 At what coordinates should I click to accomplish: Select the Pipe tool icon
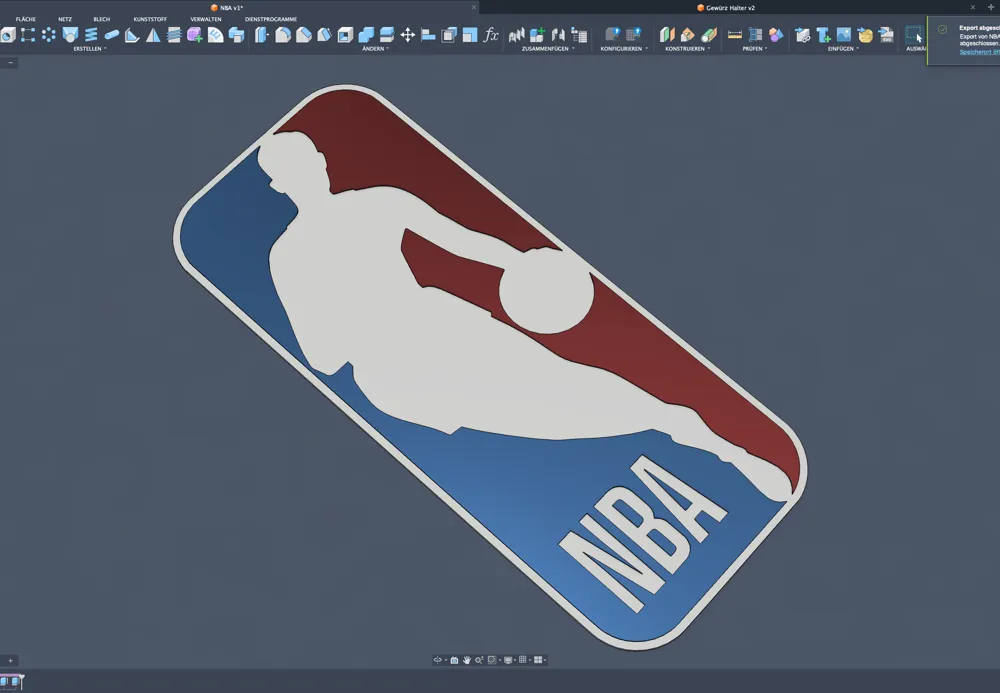point(112,34)
